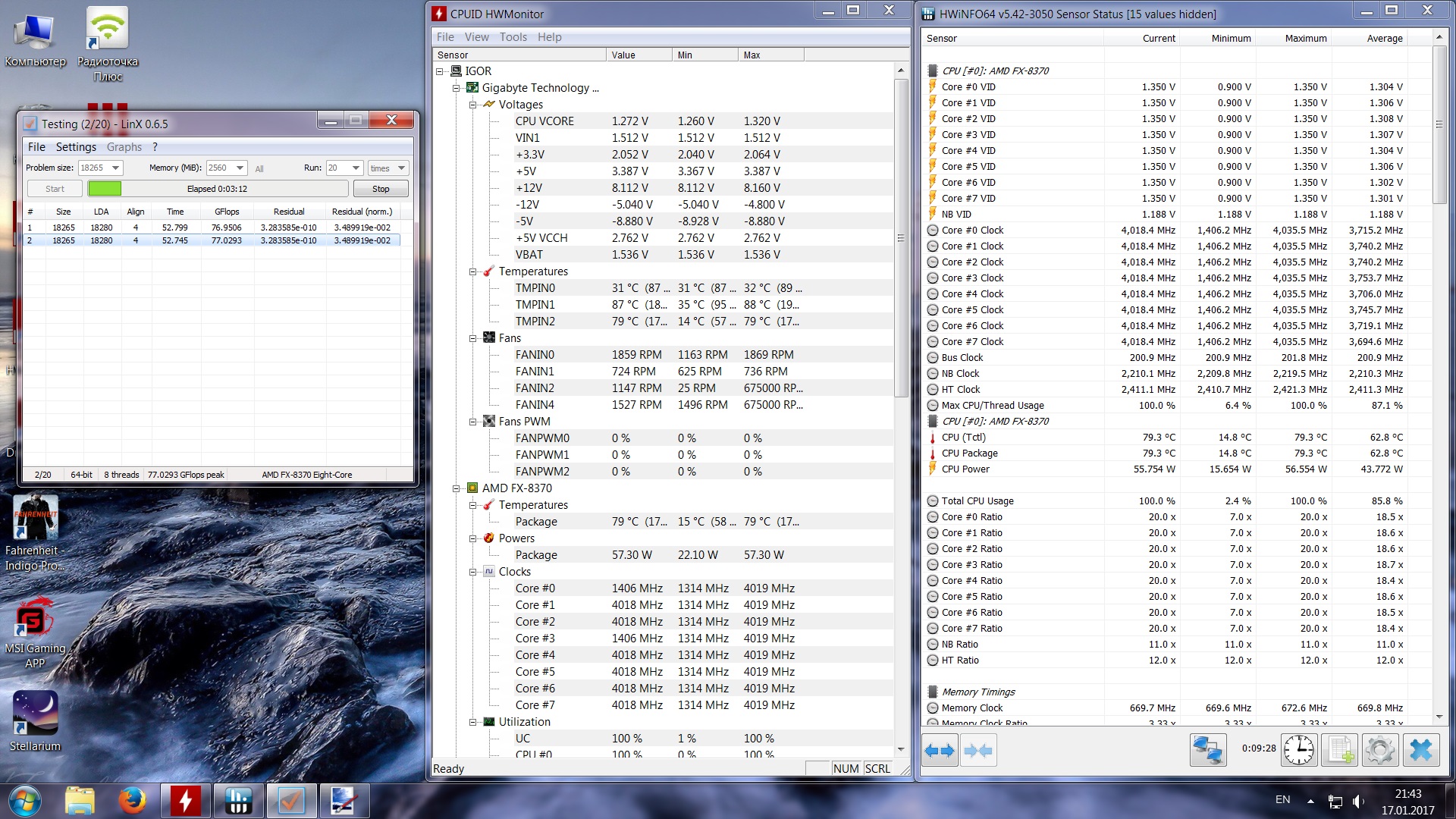Open HWMonitor lightning icon in taskbar
This screenshot has height=819, width=1456.
click(185, 801)
